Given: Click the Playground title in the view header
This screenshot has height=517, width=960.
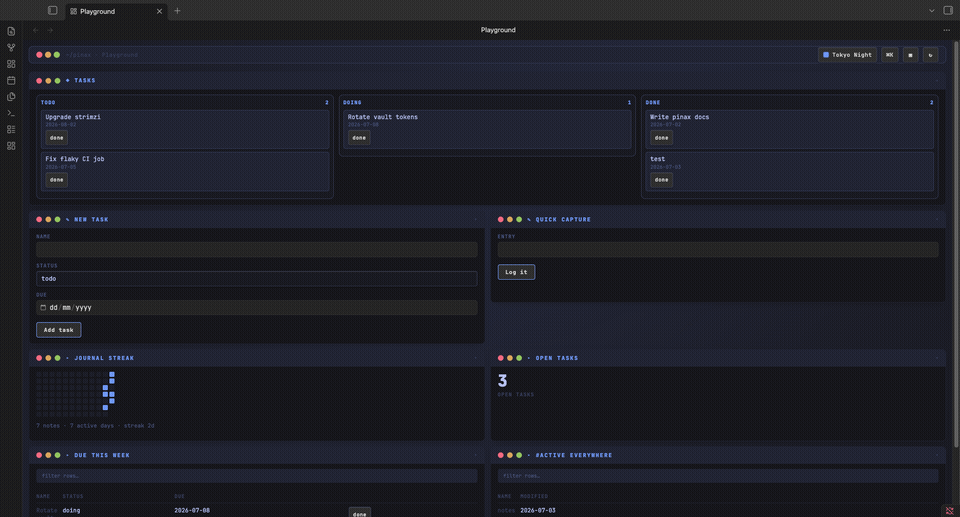Looking at the screenshot, I should click(x=498, y=30).
